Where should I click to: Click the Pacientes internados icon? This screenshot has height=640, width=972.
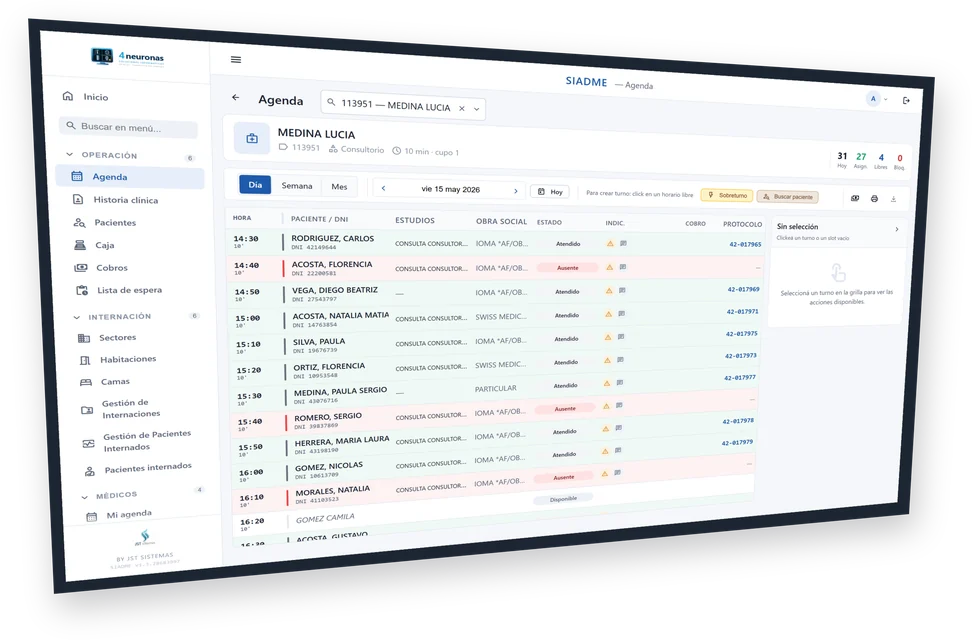point(90,472)
